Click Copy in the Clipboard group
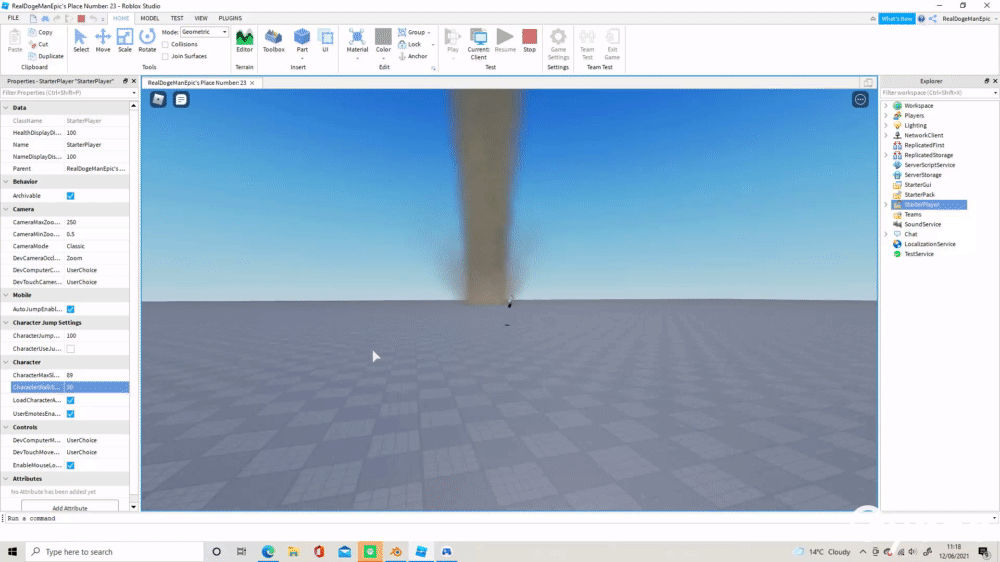The image size is (1000, 562). click(x=41, y=32)
